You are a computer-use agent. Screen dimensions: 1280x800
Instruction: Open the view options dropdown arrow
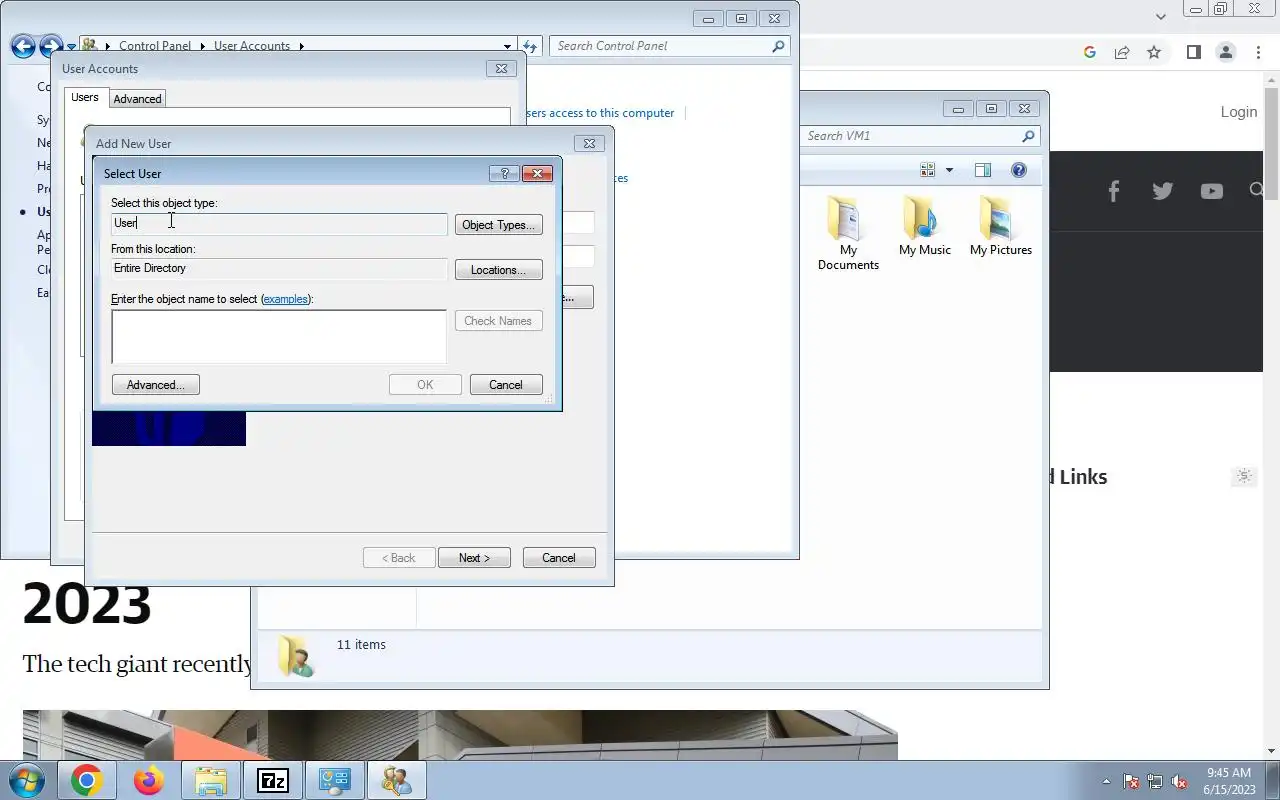(949, 170)
